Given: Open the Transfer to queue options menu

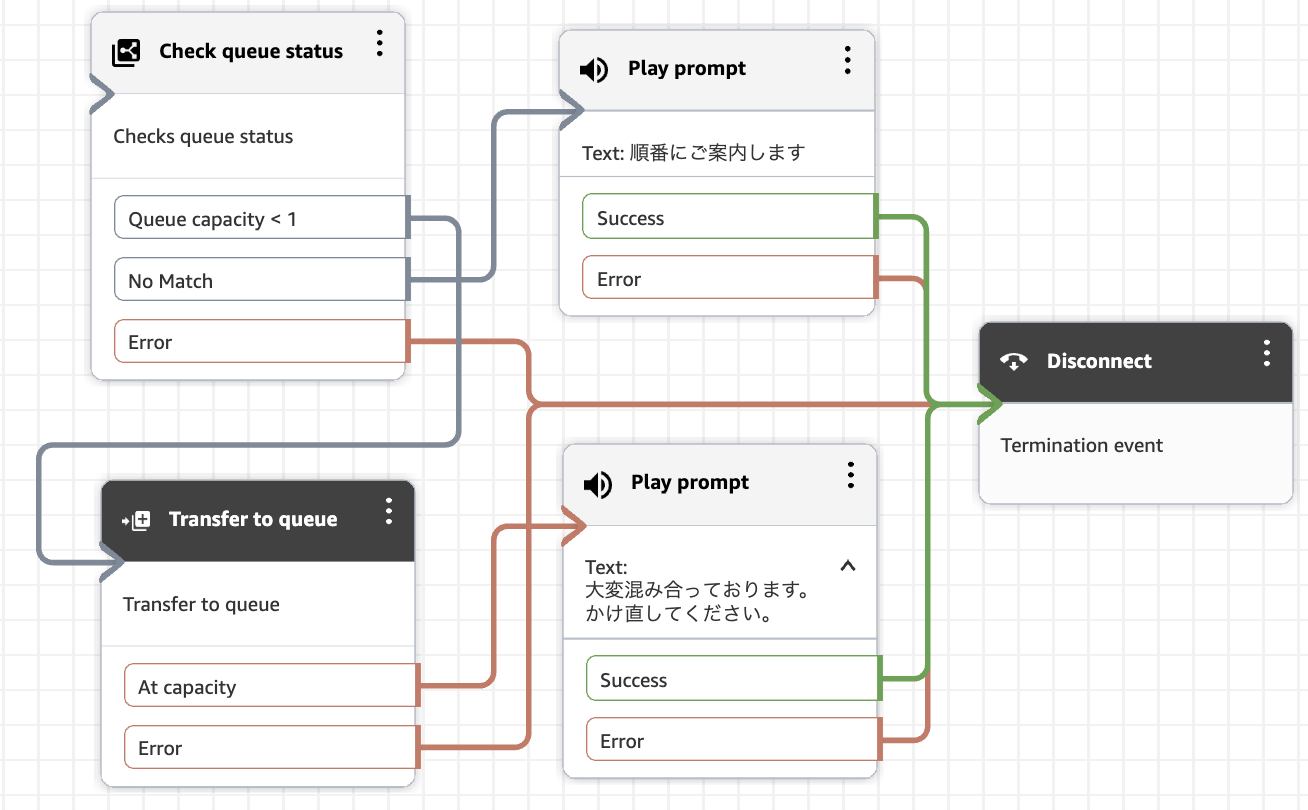Looking at the screenshot, I should [x=389, y=511].
